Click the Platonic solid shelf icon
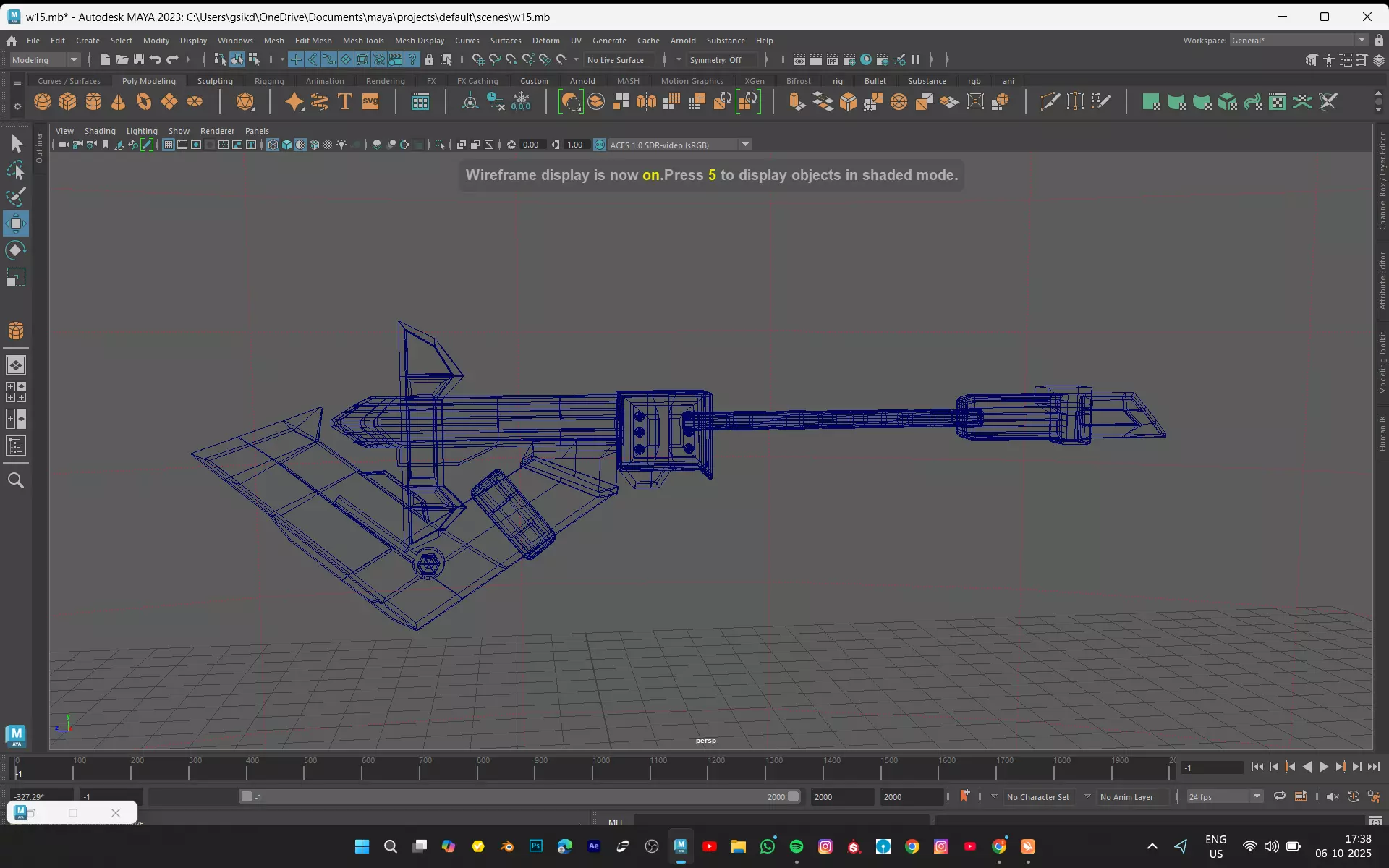1389x868 pixels. coord(245,102)
